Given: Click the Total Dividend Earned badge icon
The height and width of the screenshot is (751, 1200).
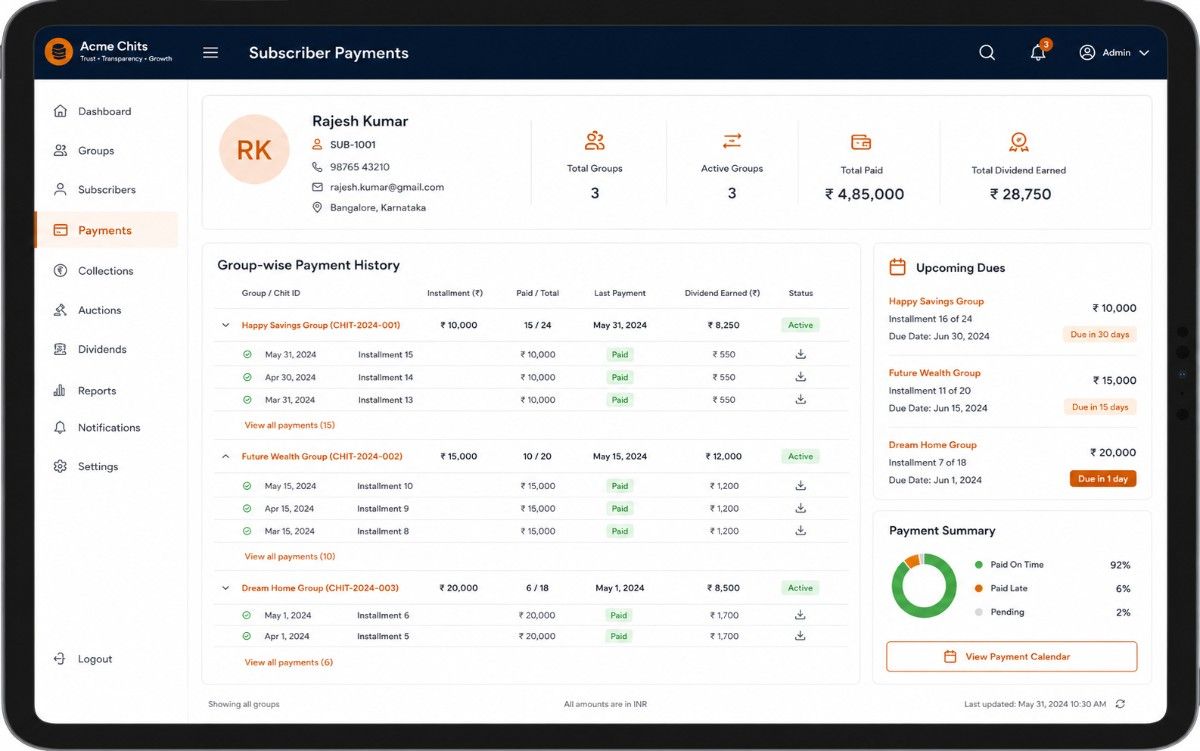Looking at the screenshot, I should [1019, 142].
